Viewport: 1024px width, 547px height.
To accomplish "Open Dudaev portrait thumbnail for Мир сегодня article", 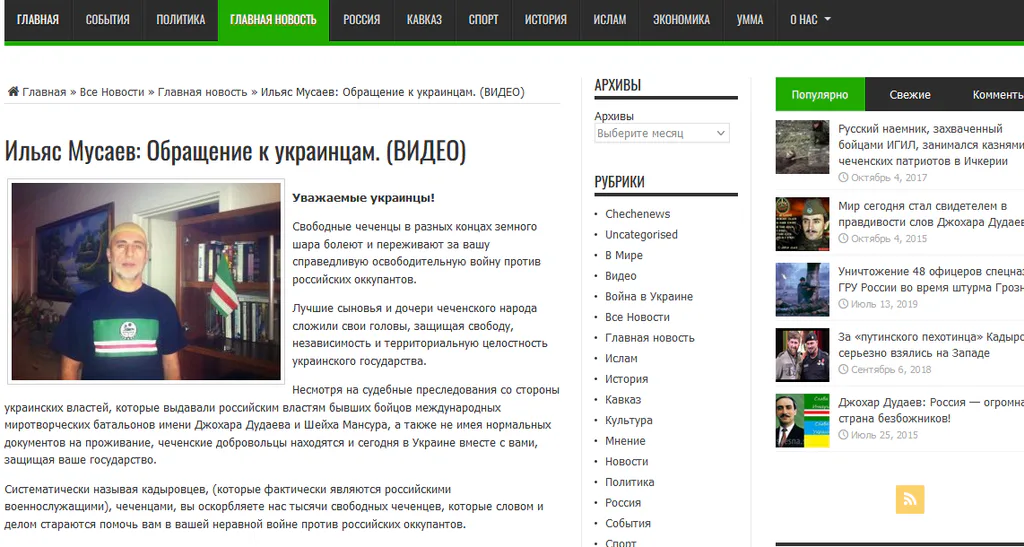I will pos(802,224).
